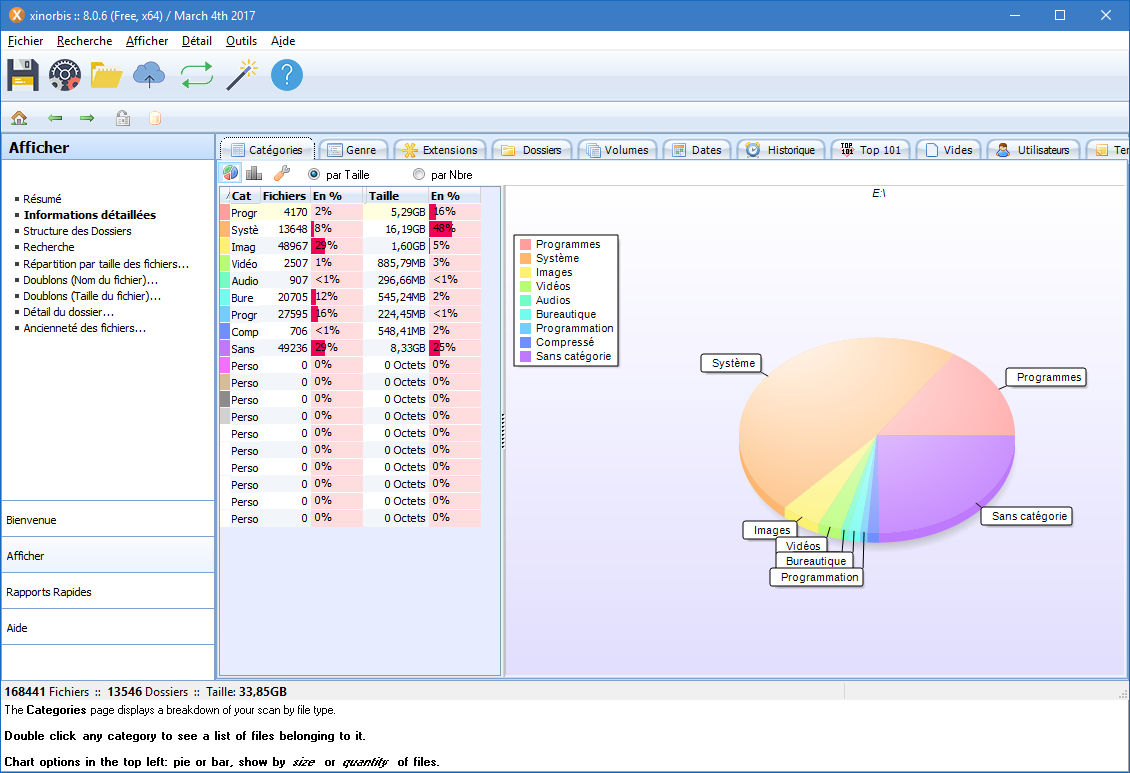Viewport: 1130px width, 773px height.
Task: Click the cylinder icon beside the padlock
Action: [155, 117]
